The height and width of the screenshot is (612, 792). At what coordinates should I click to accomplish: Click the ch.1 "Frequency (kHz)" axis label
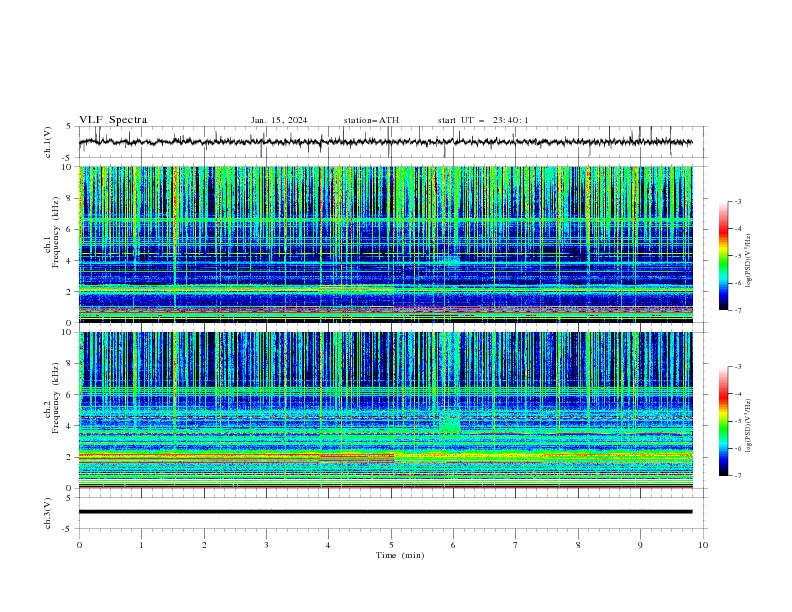pyautogui.click(x=56, y=234)
